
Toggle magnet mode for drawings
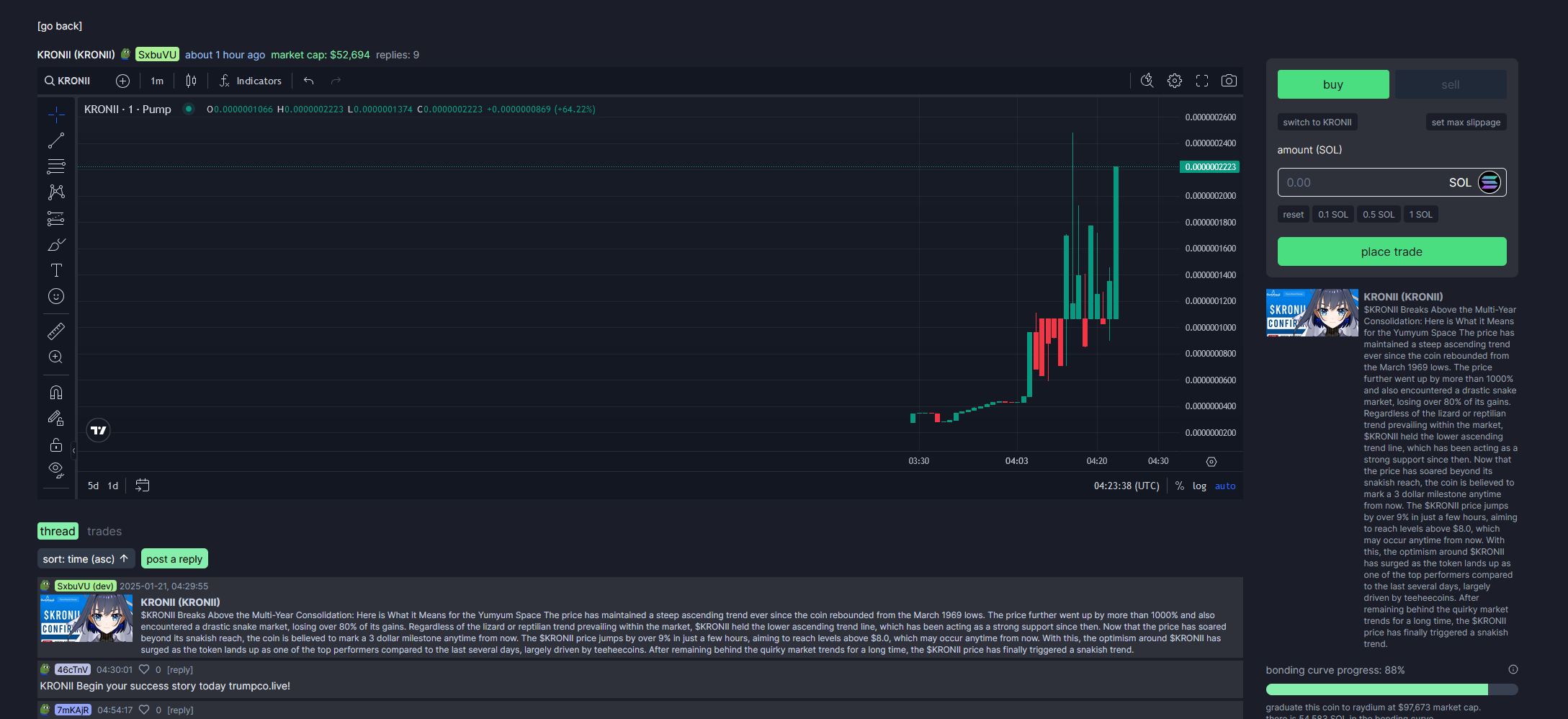tap(56, 393)
